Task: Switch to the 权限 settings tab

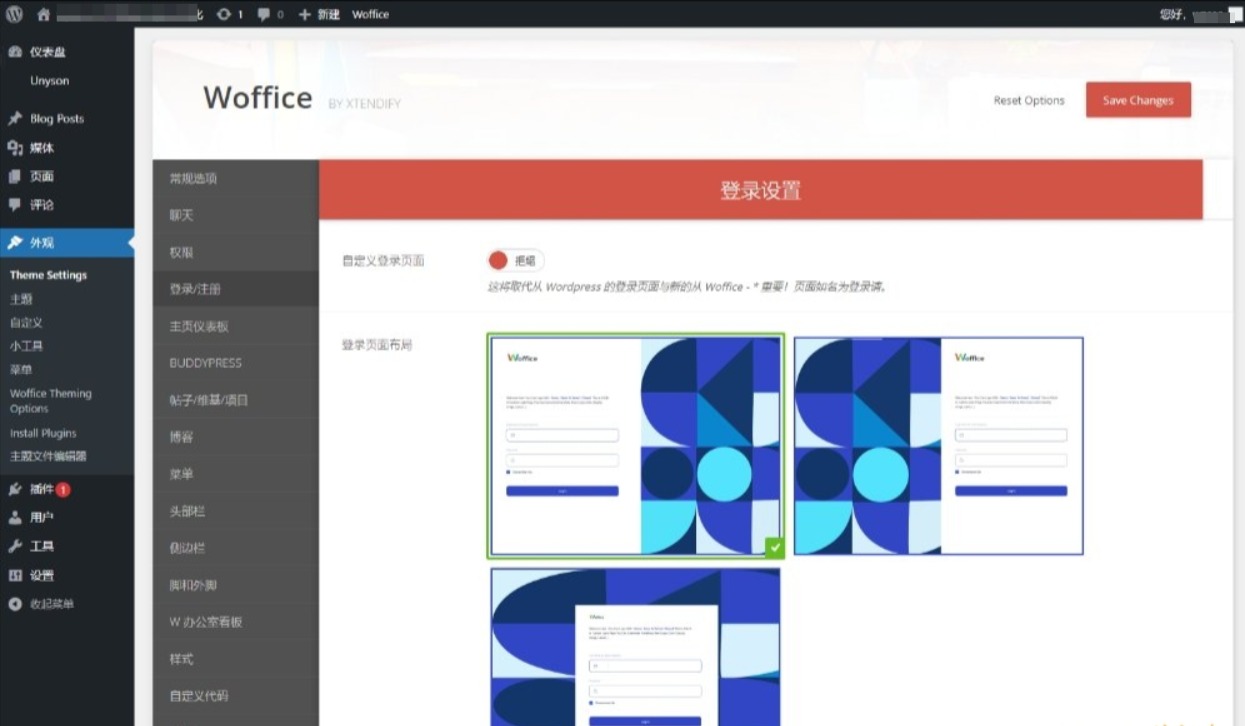Action: pos(236,252)
